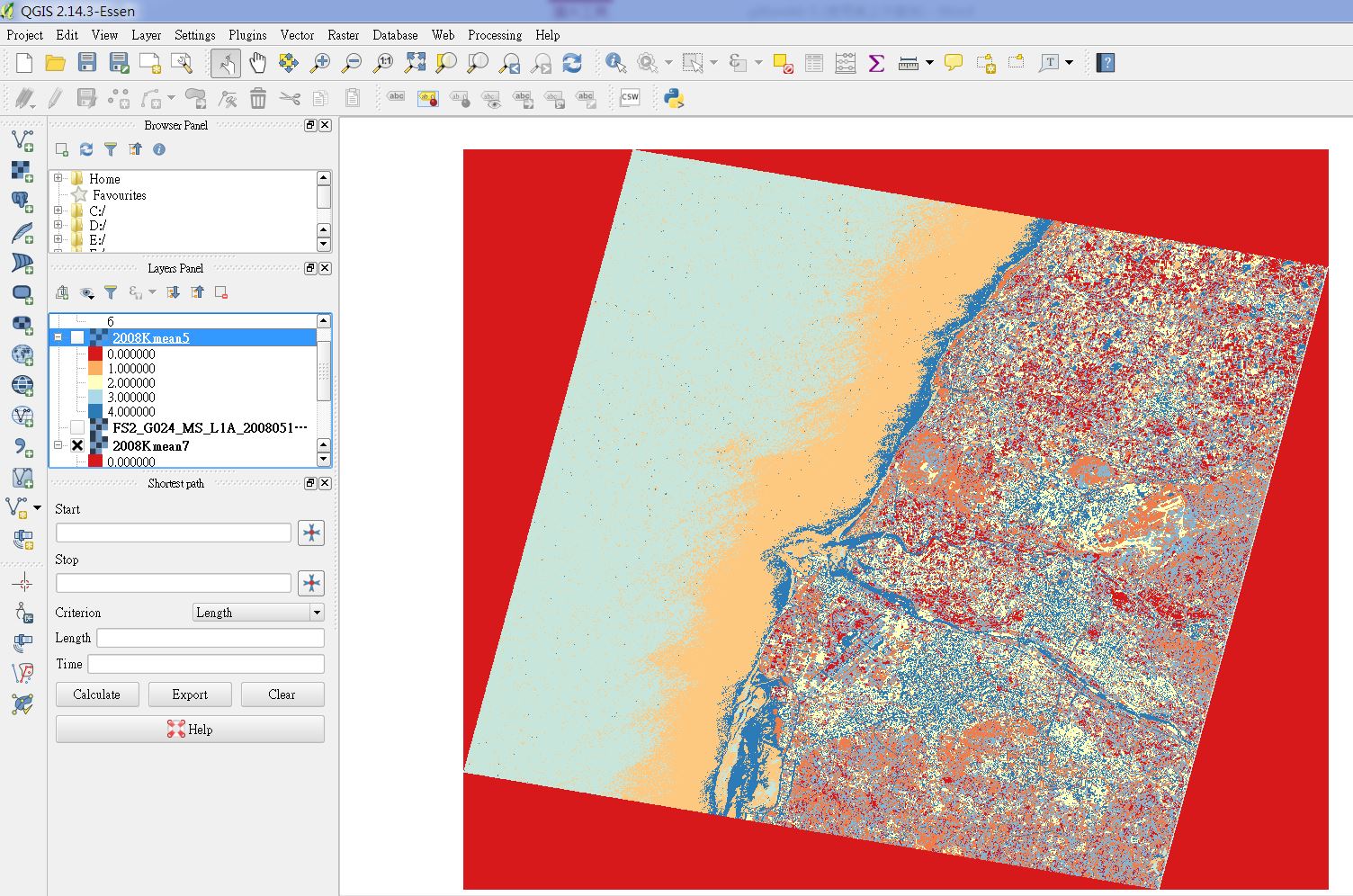Image resolution: width=1353 pixels, height=896 pixels.
Task: Pick Start point on the map
Action: [x=311, y=533]
